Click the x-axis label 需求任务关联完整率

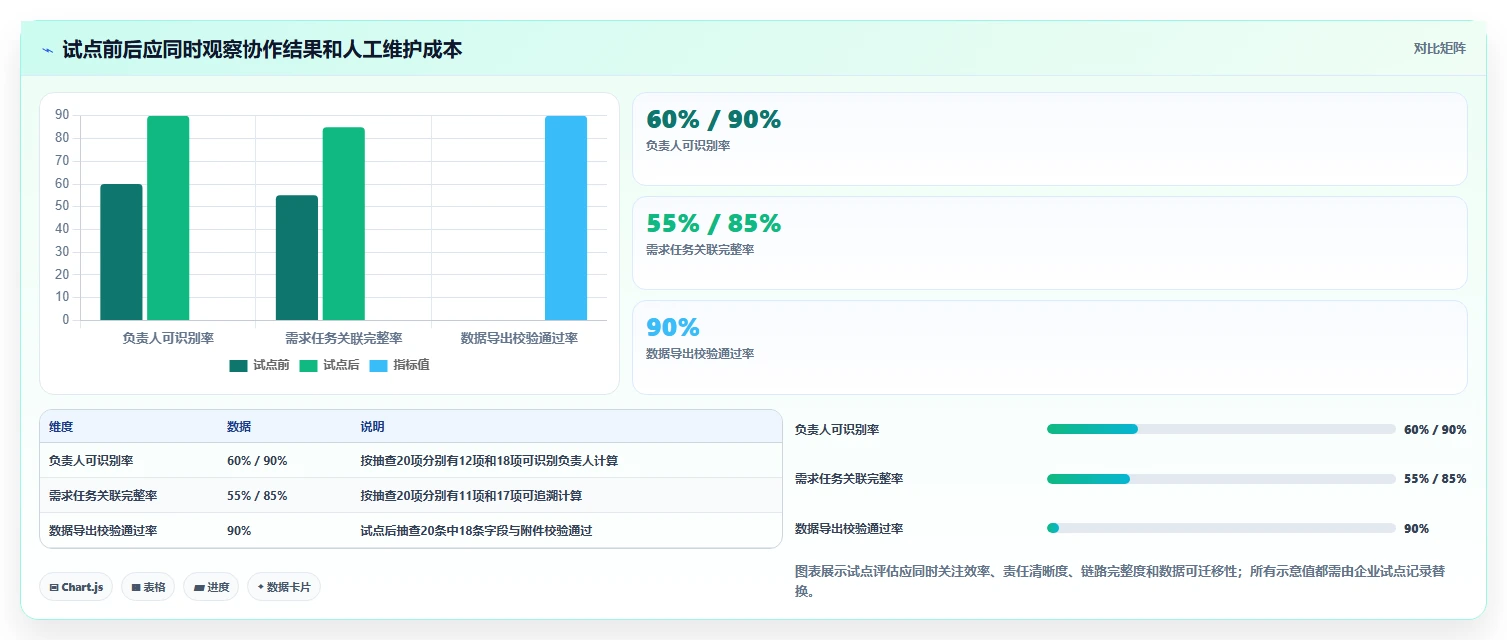(344, 338)
